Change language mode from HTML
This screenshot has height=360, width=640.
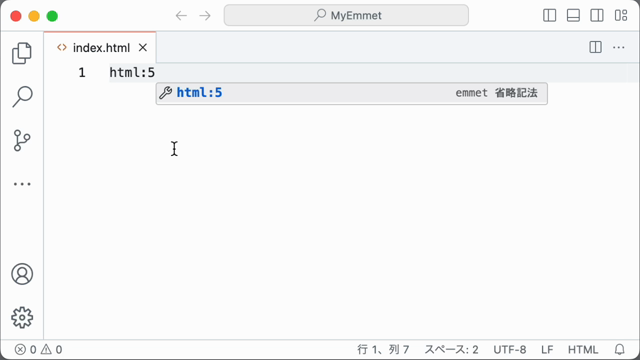point(583,350)
